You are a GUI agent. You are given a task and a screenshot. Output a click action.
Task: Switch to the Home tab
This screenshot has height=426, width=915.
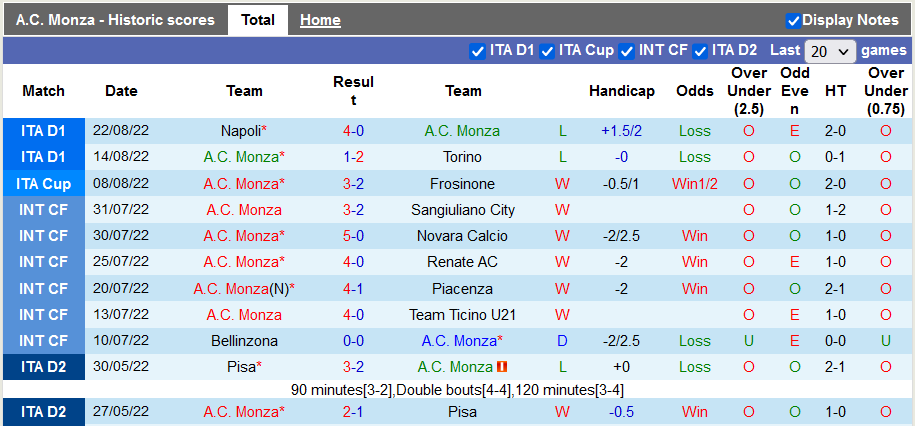point(320,20)
